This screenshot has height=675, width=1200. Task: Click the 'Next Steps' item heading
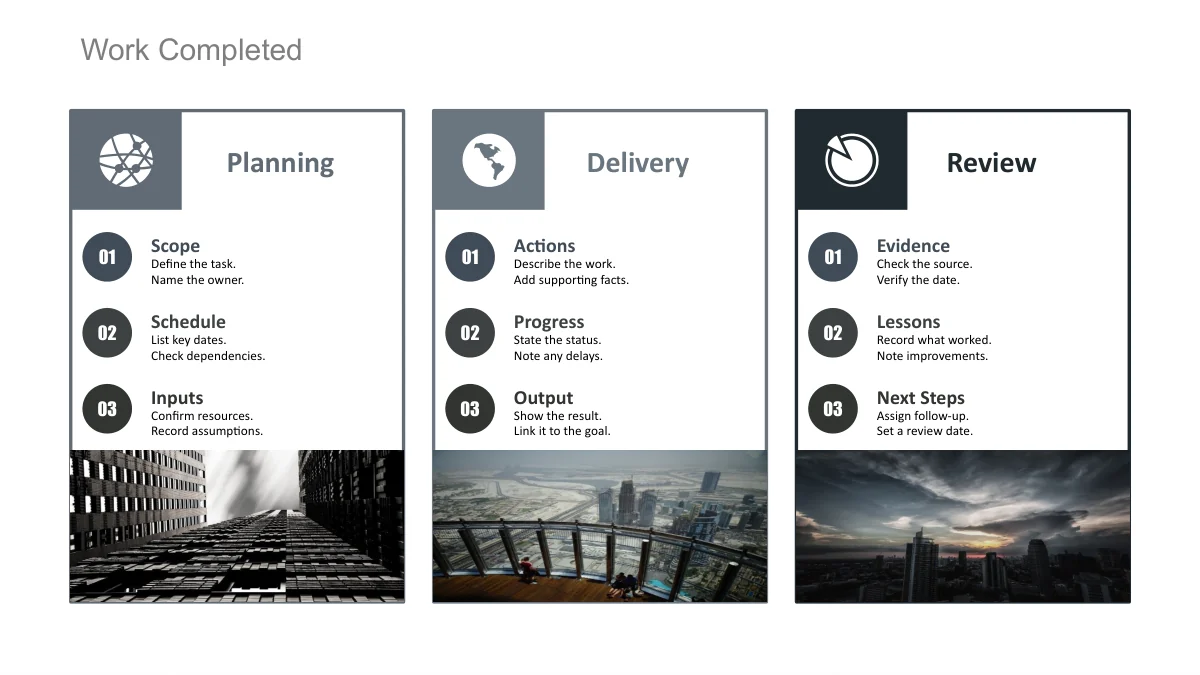[921, 398]
